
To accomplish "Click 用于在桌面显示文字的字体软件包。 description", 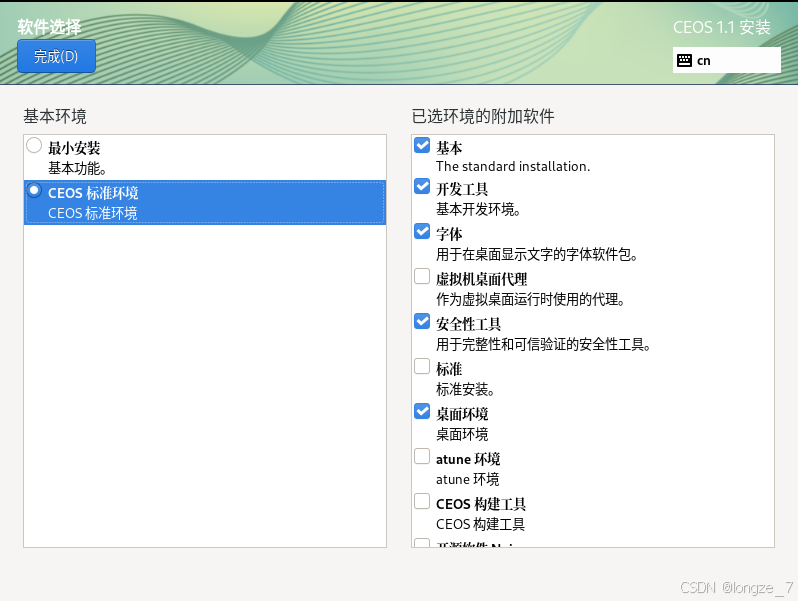I will pyautogui.click(x=537, y=254).
